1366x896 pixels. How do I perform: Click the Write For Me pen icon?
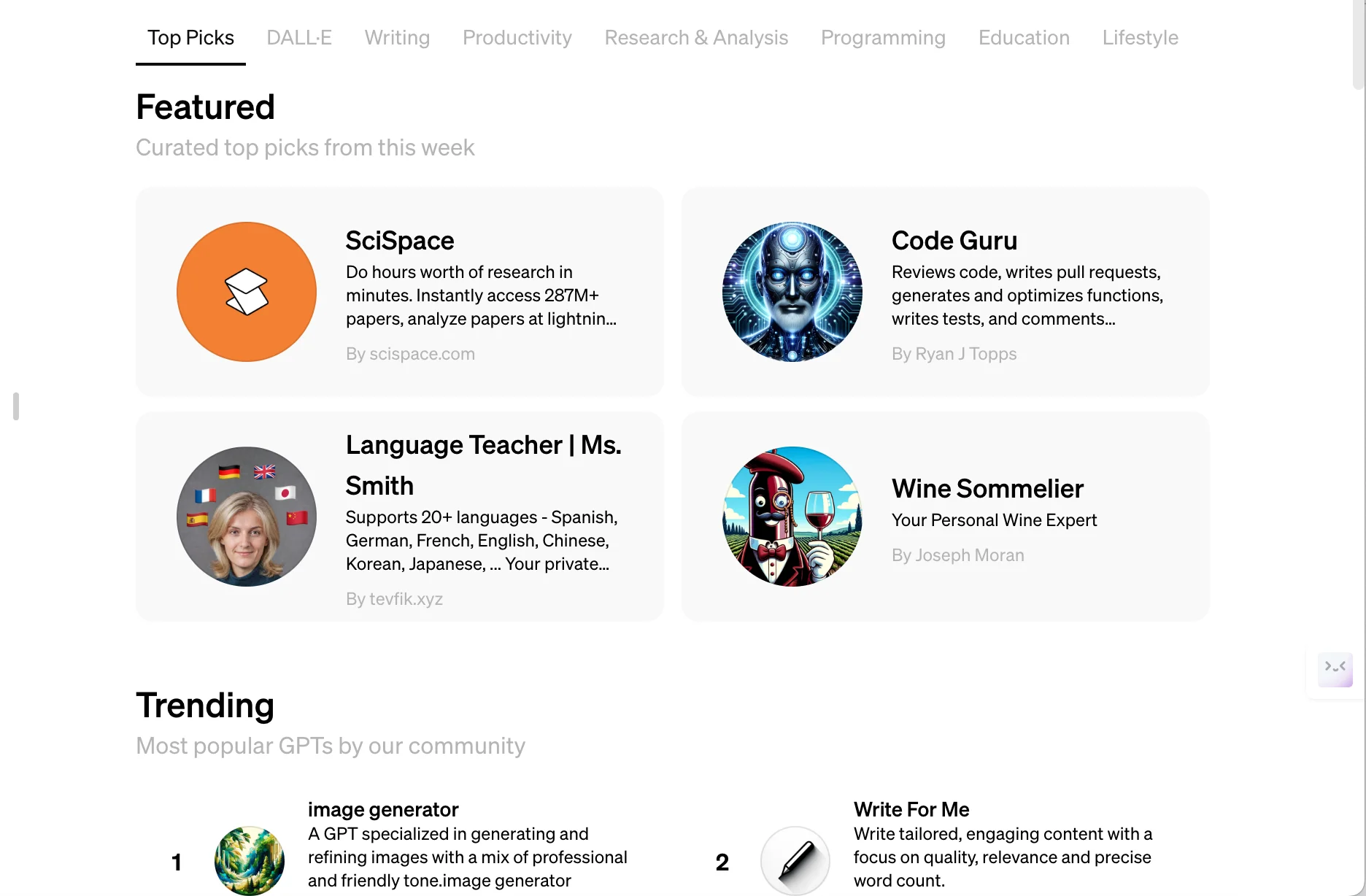[795, 861]
